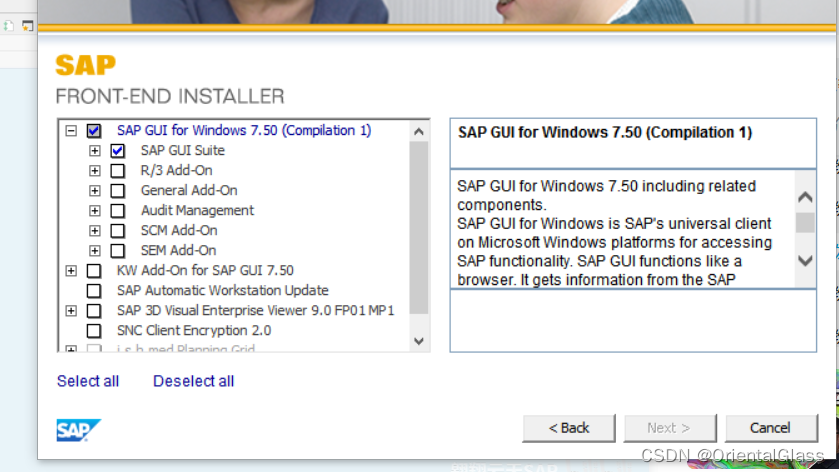Go back with the < Back button

569,428
